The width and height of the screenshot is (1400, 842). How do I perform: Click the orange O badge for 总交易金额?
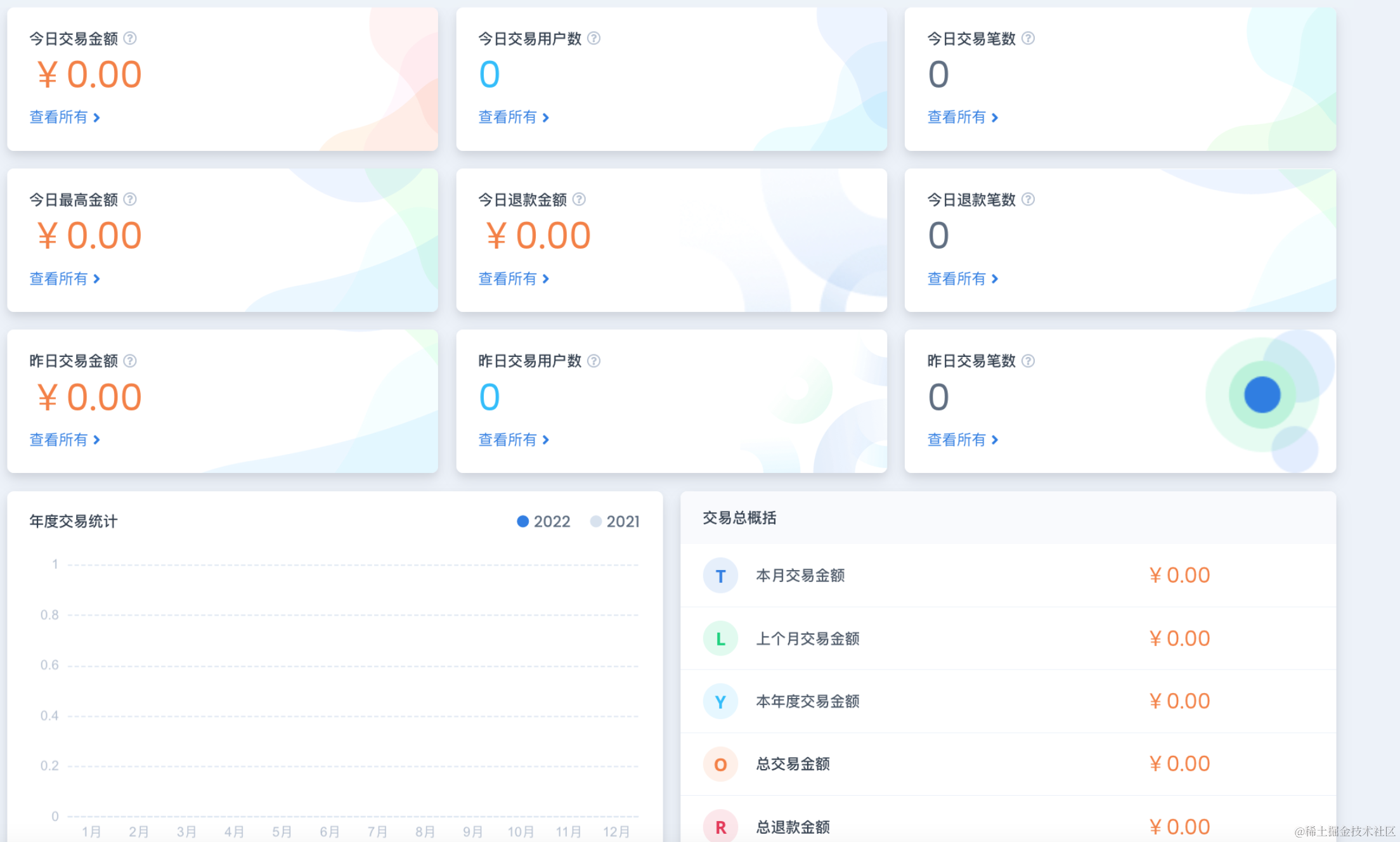click(x=720, y=764)
